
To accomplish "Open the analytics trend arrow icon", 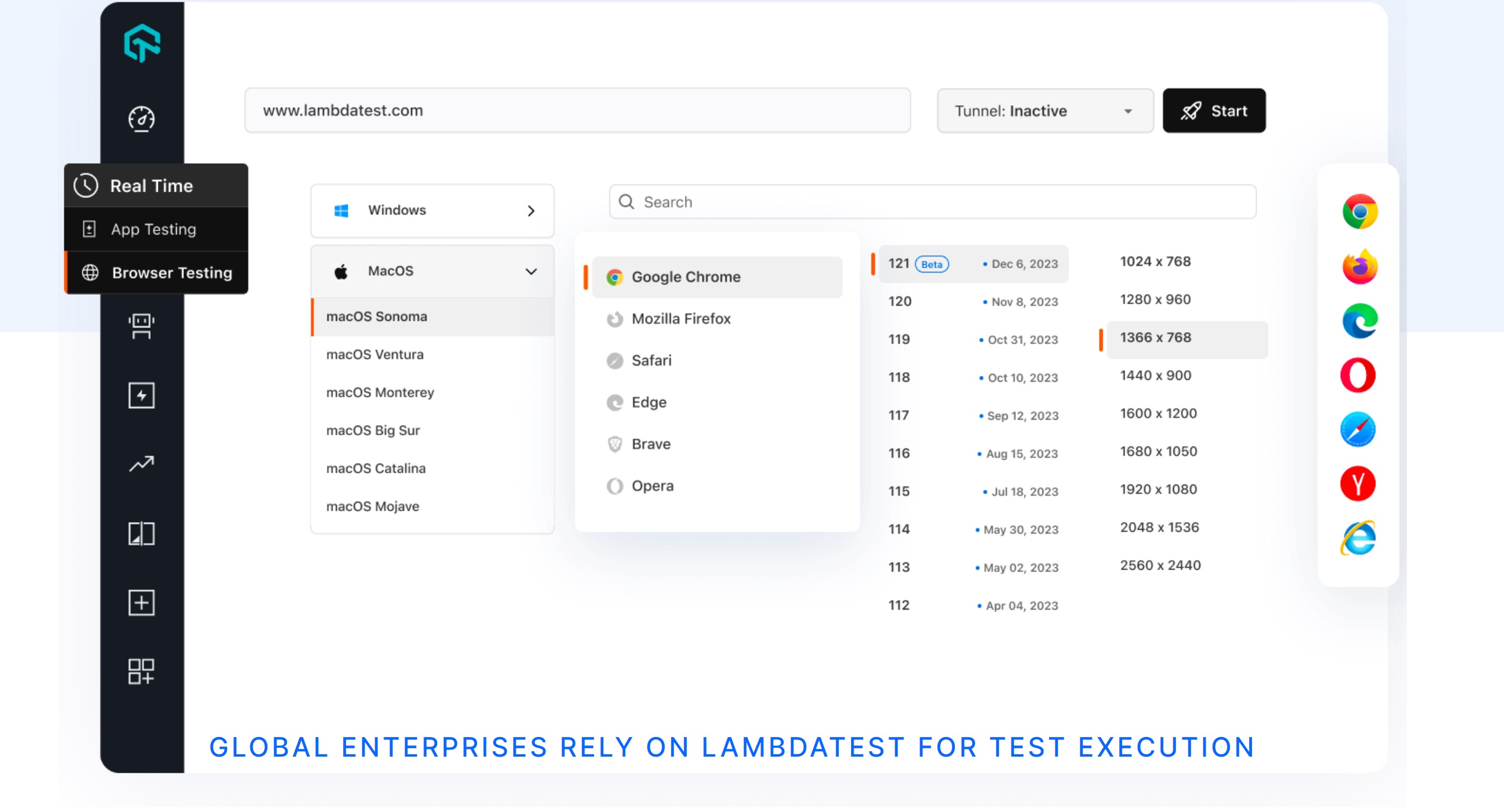I will coord(142,464).
